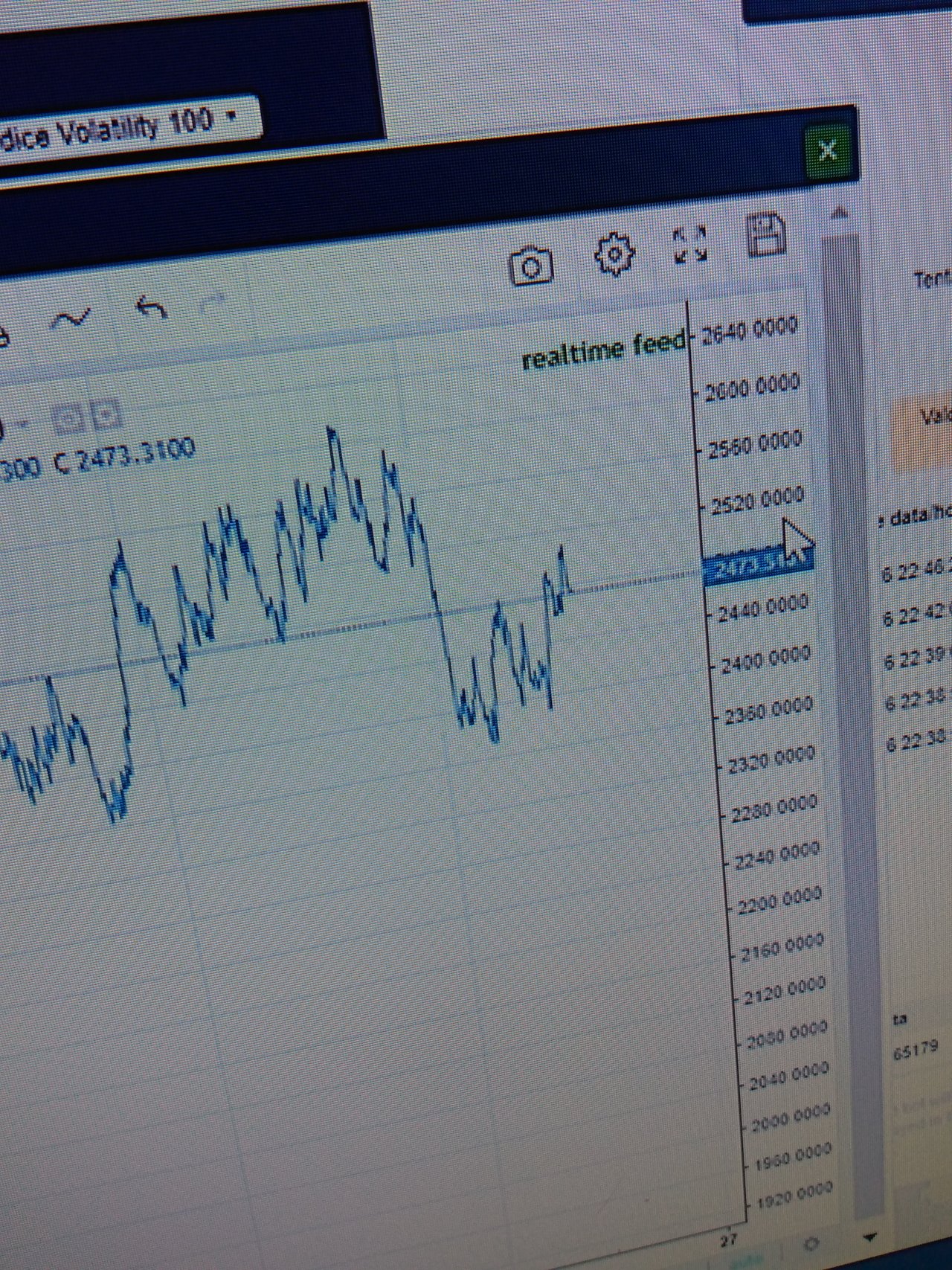Click the first small square legend button
The image size is (952, 1270).
(x=68, y=420)
